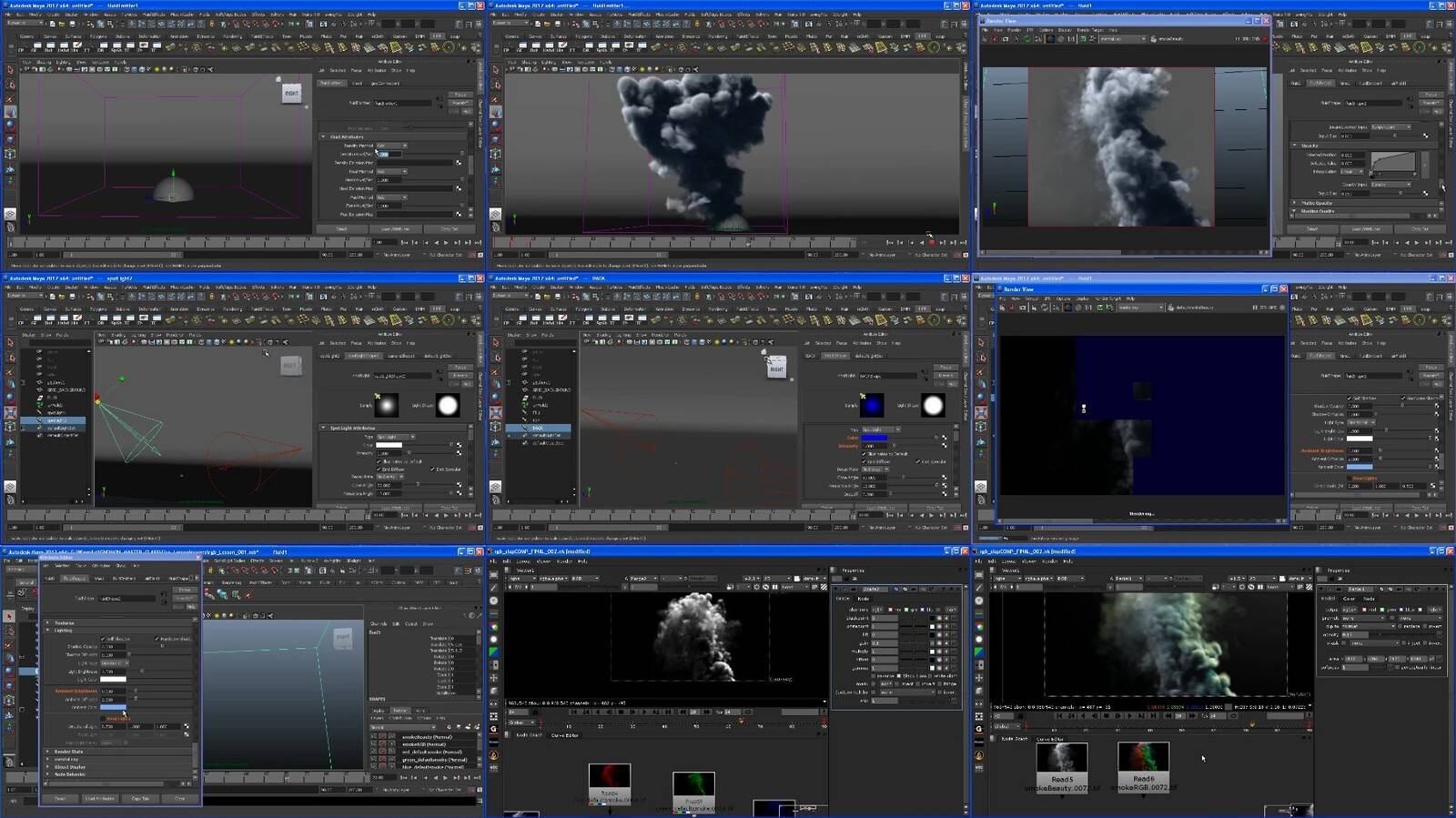
Task: Open Nuke Draw toolbar menu in Read5 Nuke window
Action: tap(979, 588)
